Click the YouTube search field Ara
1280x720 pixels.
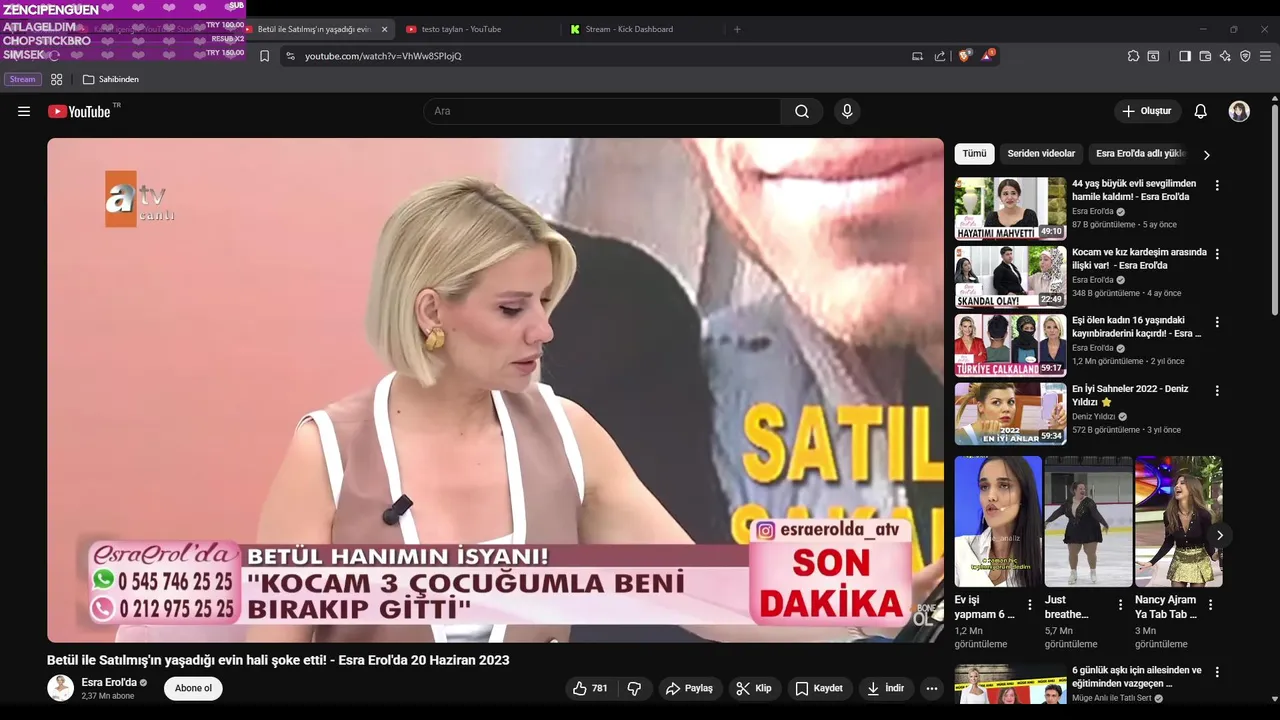(602, 111)
